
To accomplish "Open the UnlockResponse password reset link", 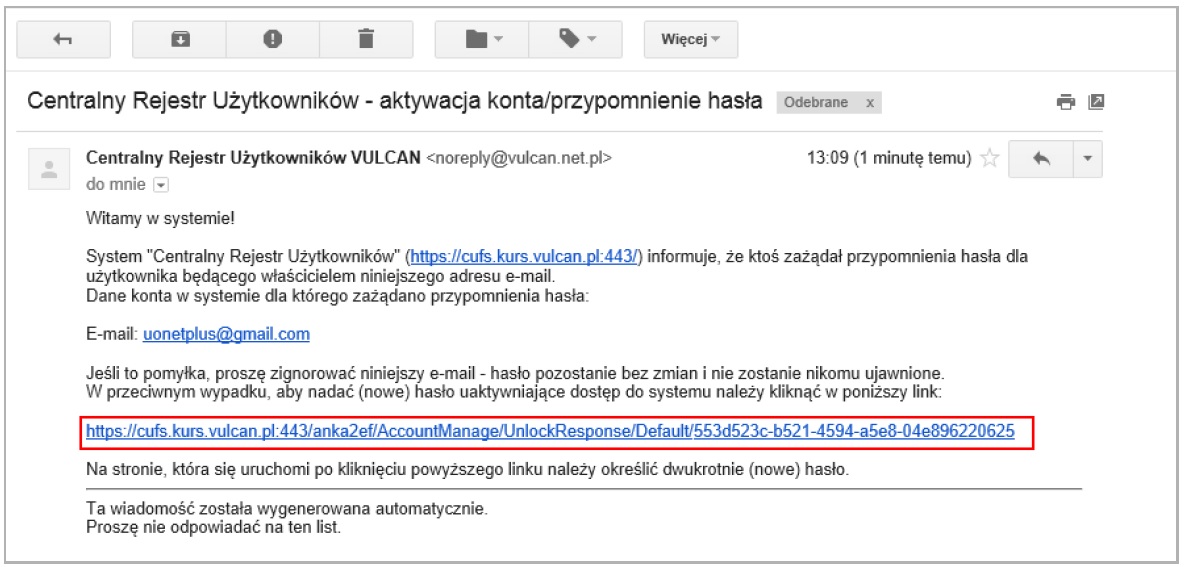I will [x=550, y=431].
